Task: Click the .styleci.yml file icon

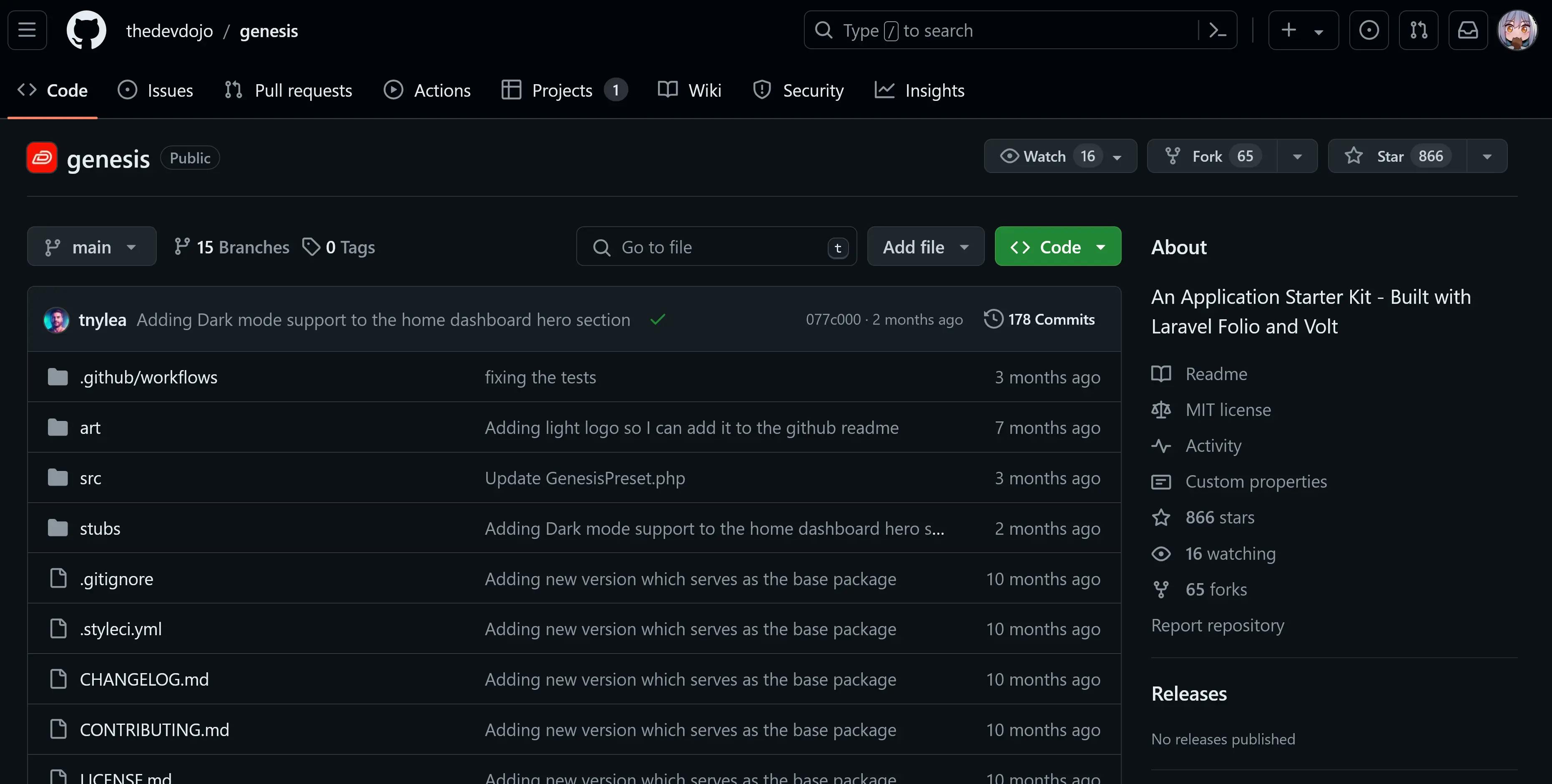Action: [58, 629]
